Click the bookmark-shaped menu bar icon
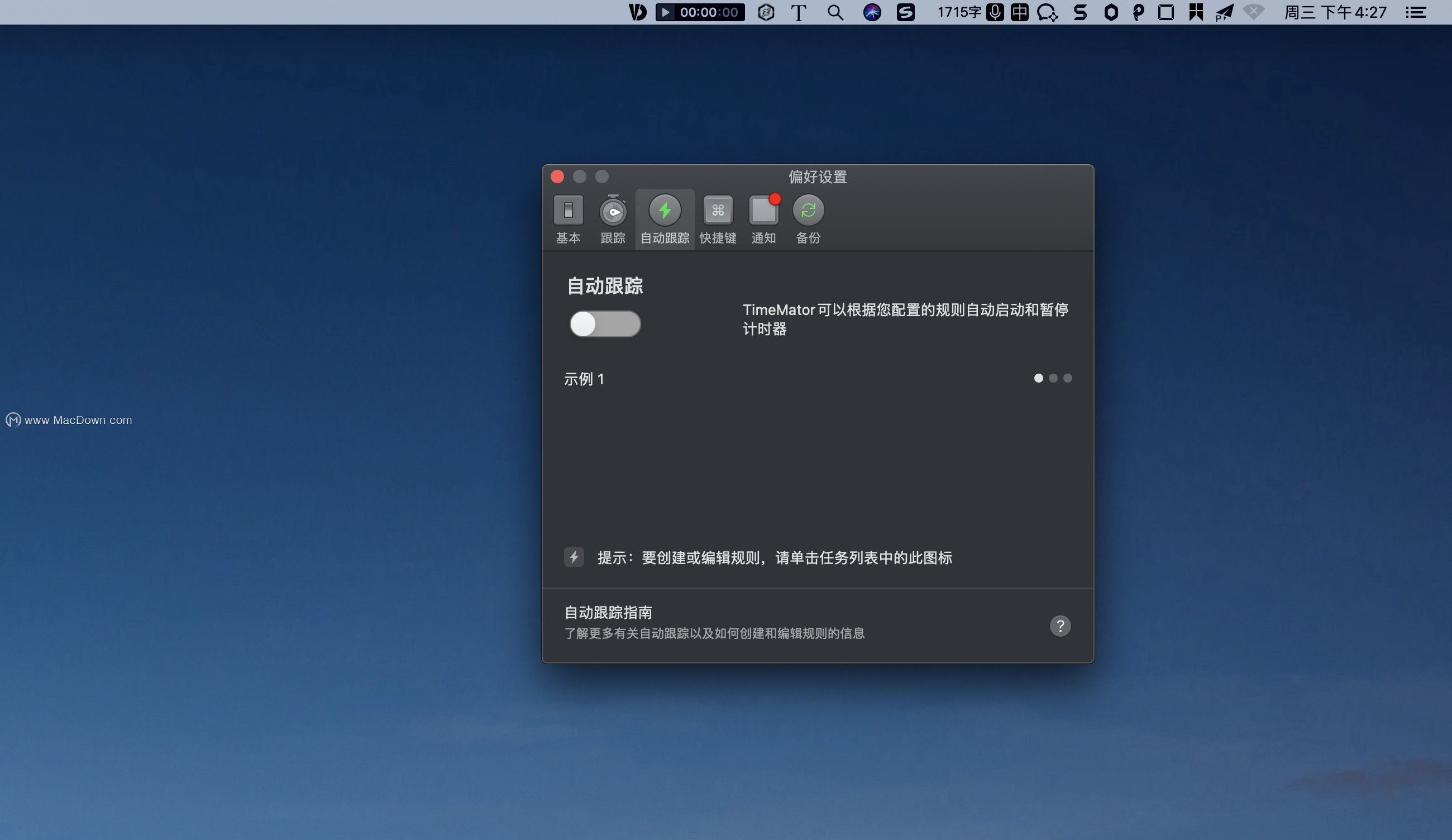This screenshot has width=1452, height=840. (x=1196, y=12)
